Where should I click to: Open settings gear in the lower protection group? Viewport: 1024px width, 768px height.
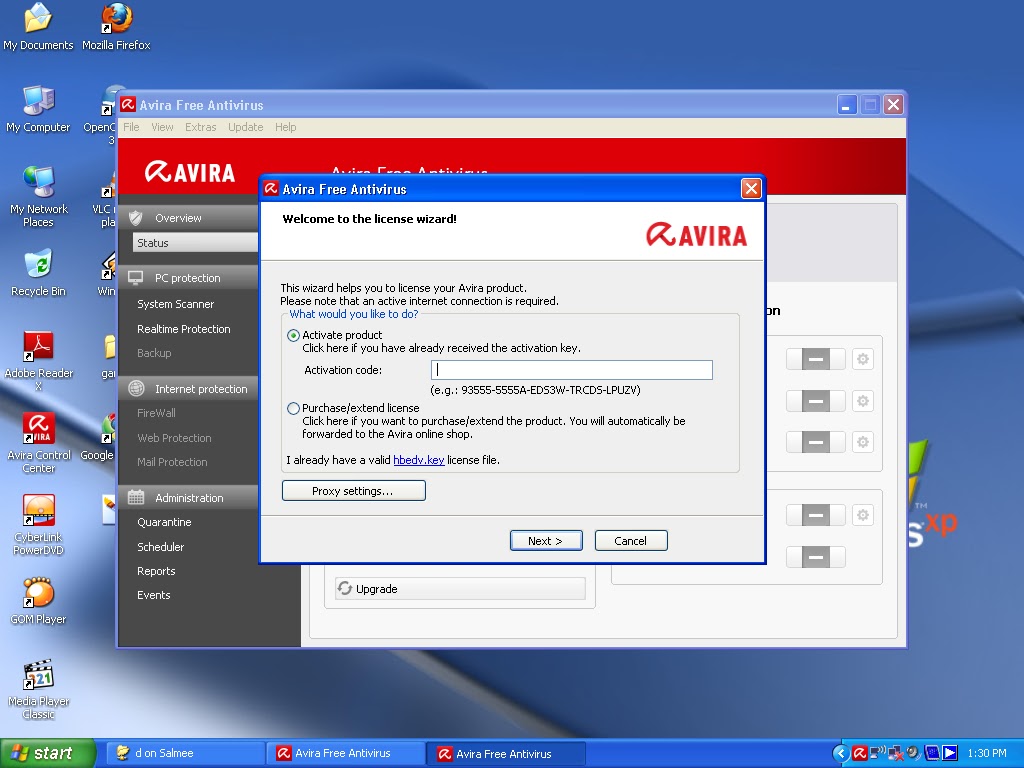(x=863, y=515)
